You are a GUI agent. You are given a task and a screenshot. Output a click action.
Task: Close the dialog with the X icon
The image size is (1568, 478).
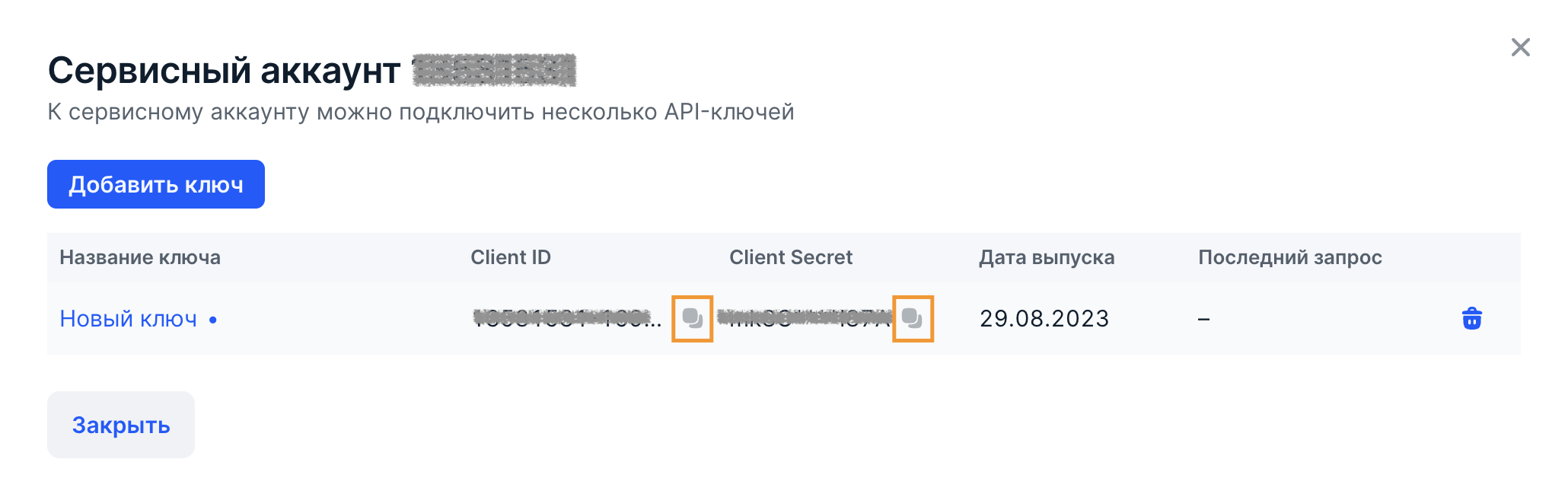tap(1520, 47)
